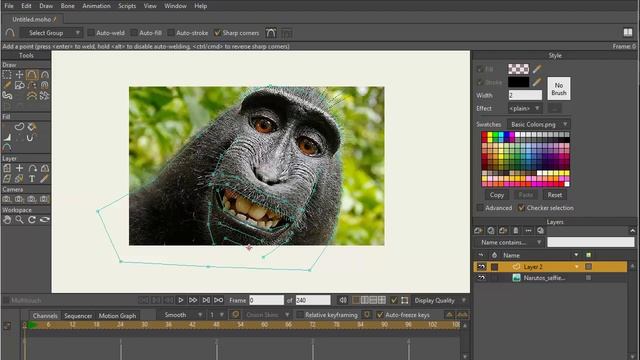
Task: Select the Rotate Workspace tool
Action: [x=32, y=220]
